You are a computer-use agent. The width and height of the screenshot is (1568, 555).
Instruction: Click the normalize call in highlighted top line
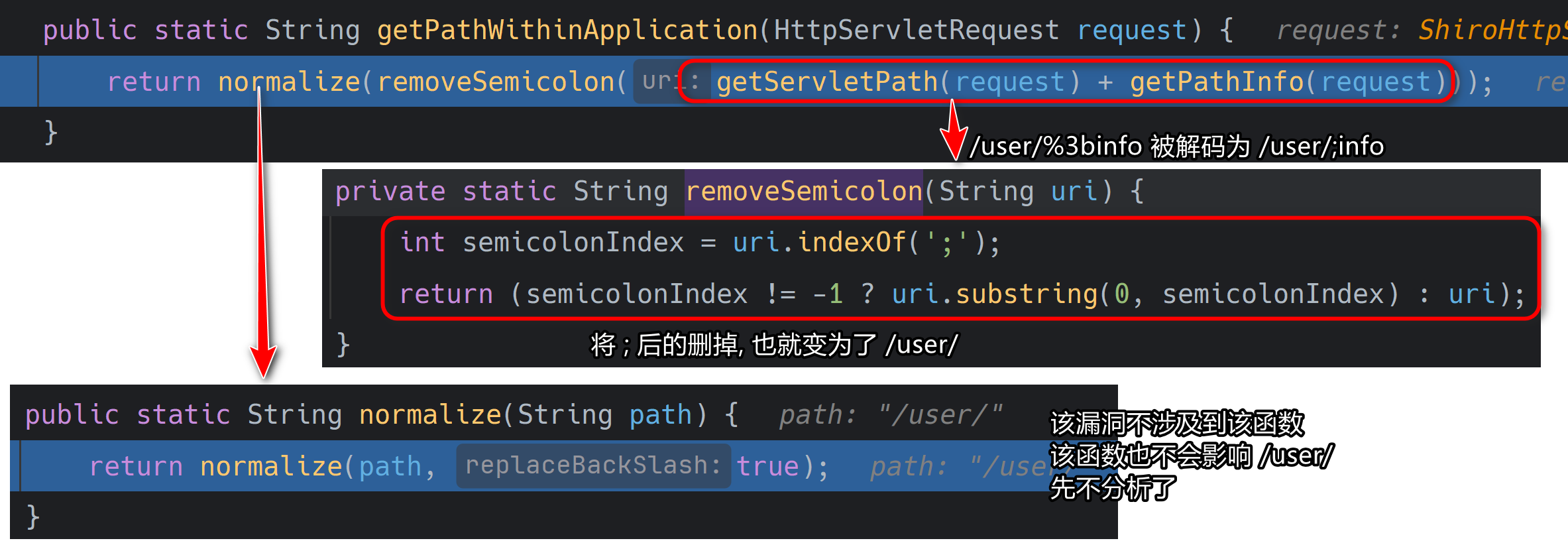pos(289,82)
